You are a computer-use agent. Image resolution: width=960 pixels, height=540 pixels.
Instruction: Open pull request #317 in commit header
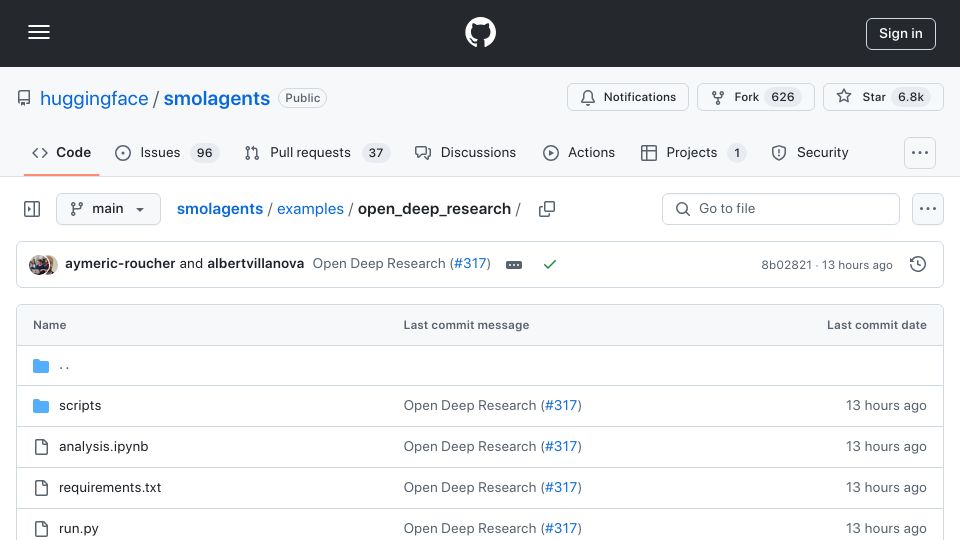pyautogui.click(x=470, y=263)
